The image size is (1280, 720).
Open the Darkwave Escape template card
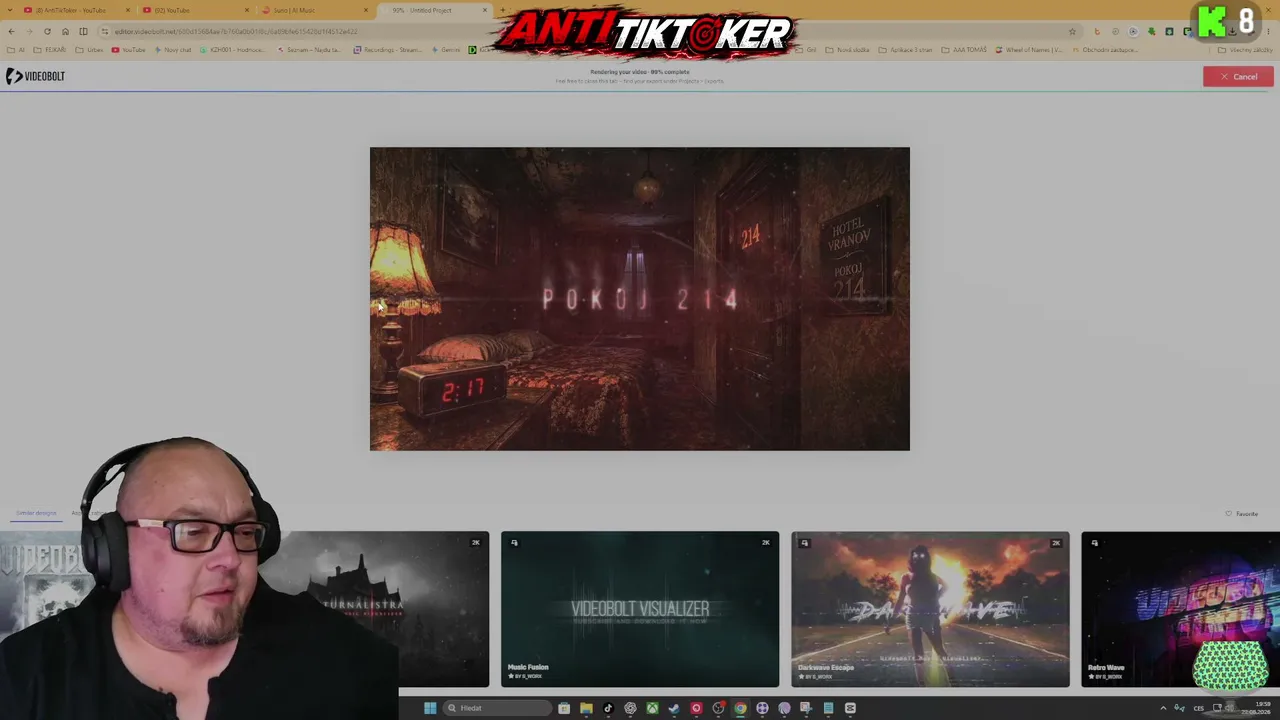(930, 609)
